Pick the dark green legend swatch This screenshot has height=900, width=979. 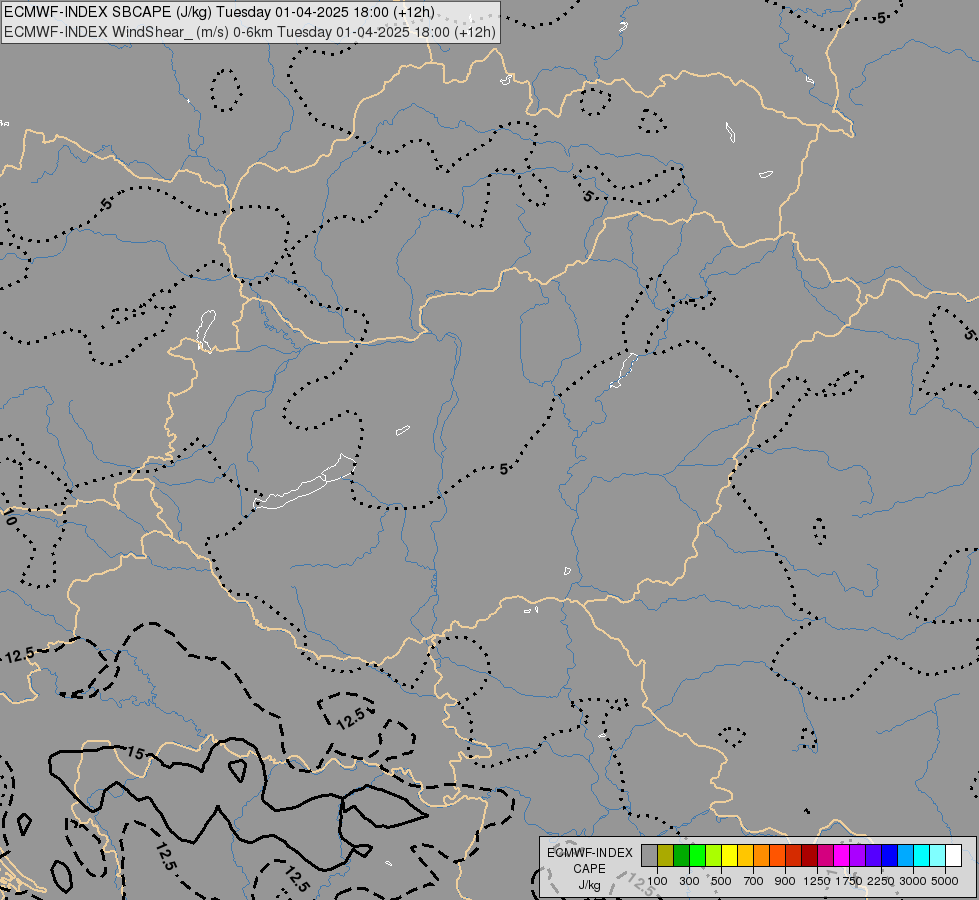click(682, 855)
